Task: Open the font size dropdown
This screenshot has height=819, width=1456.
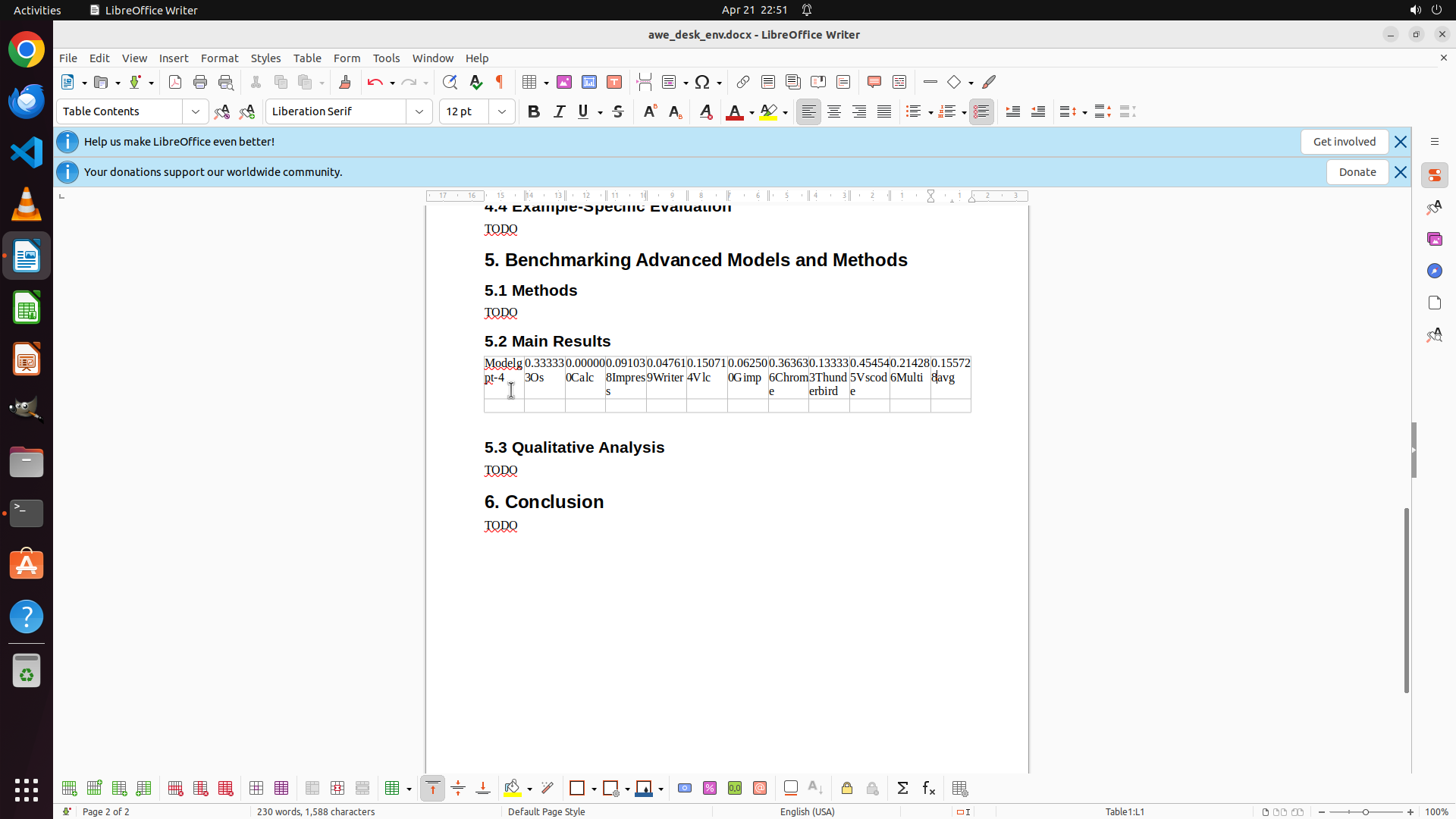Action: point(502,111)
